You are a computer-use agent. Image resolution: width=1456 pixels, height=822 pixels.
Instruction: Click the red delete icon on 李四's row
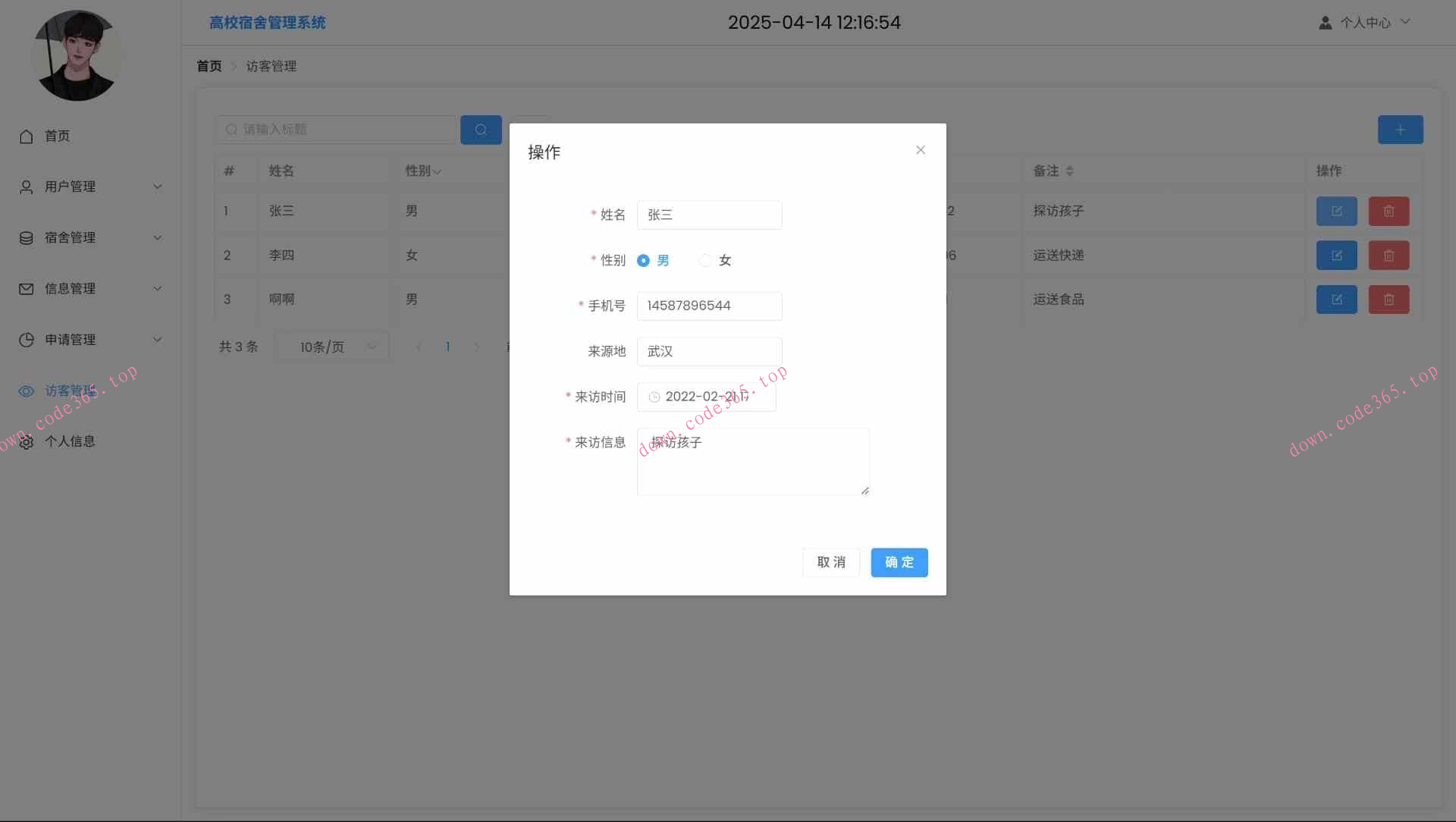tap(1389, 255)
